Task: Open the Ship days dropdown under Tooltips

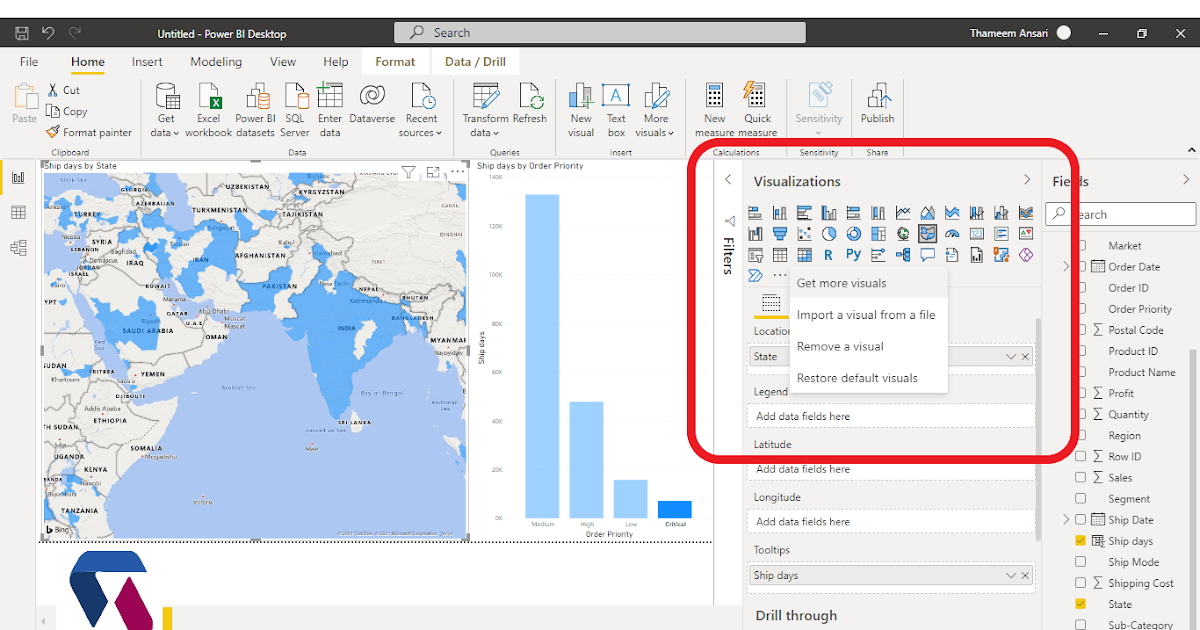Action: [1009, 575]
